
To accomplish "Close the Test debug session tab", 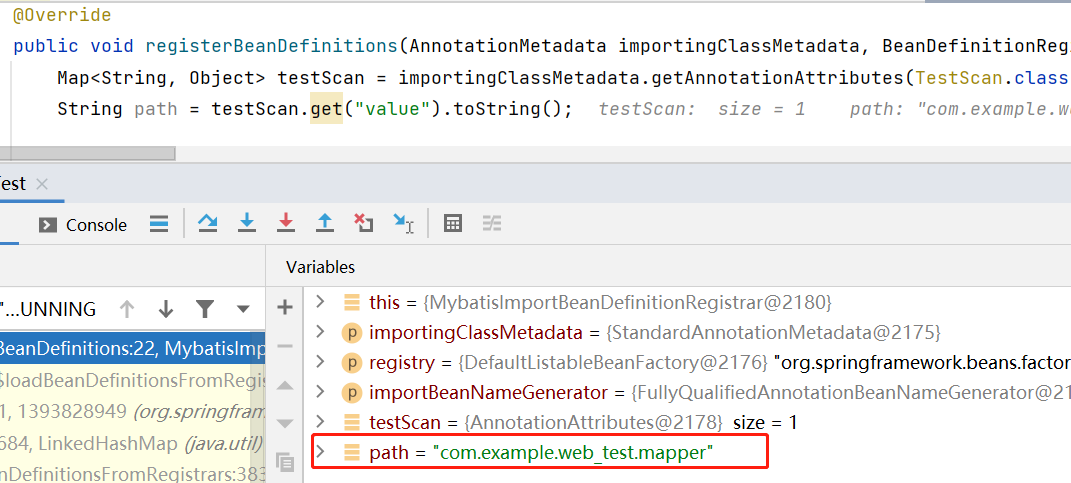I will [x=42, y=184].
